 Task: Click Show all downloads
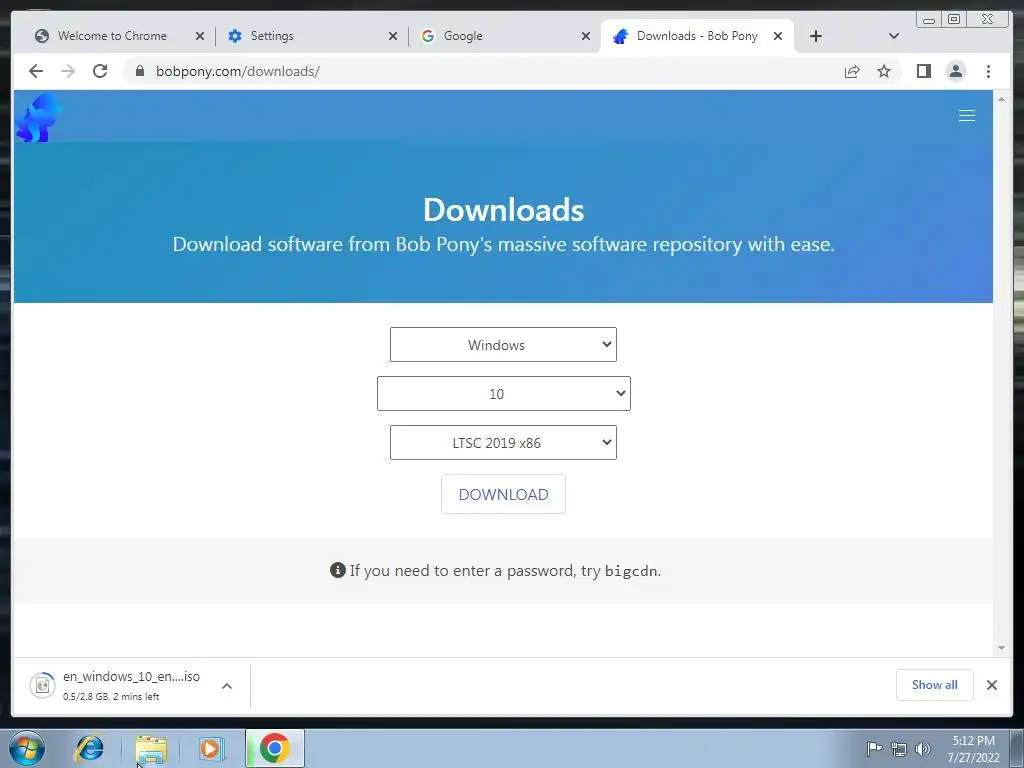pyautogui.click(x=935, y=684)
